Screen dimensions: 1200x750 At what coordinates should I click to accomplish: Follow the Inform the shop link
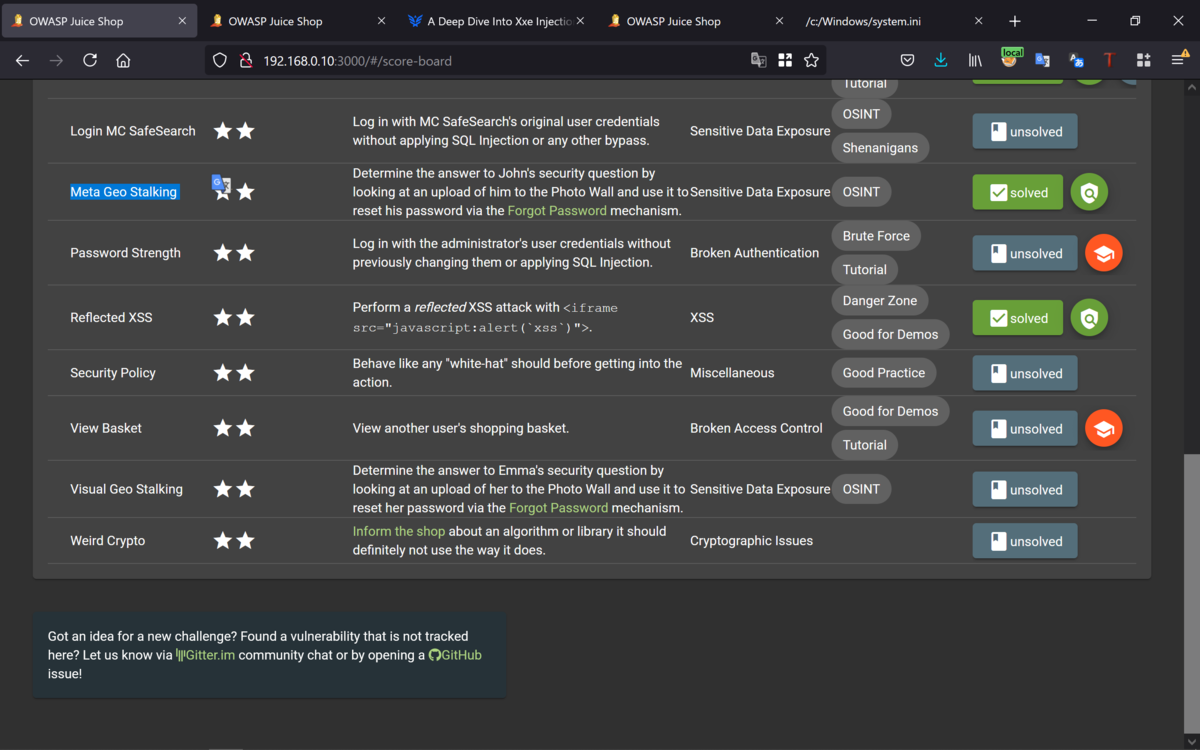coord(399,531)
